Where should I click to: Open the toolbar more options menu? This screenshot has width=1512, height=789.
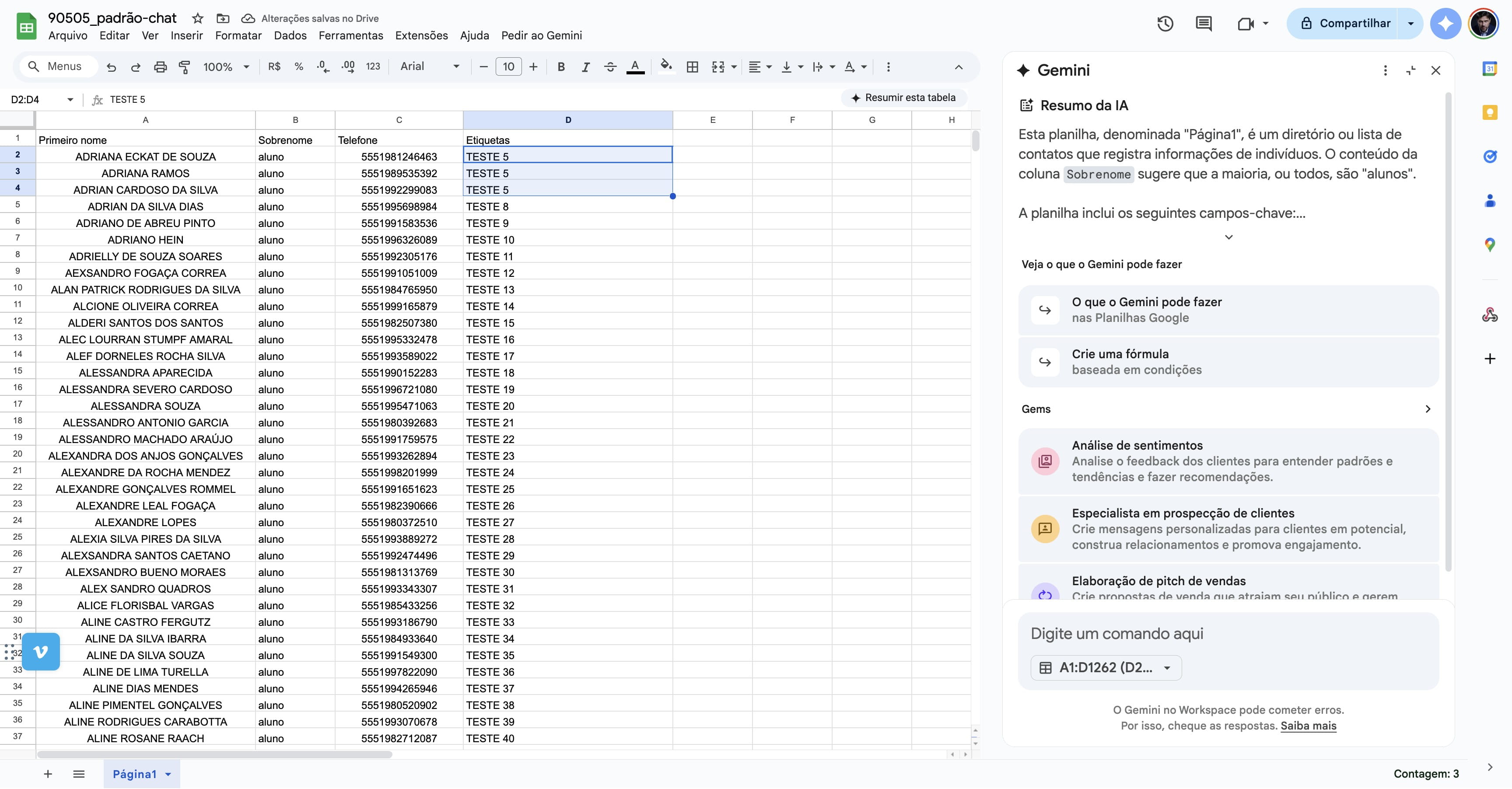pos(888,67)
